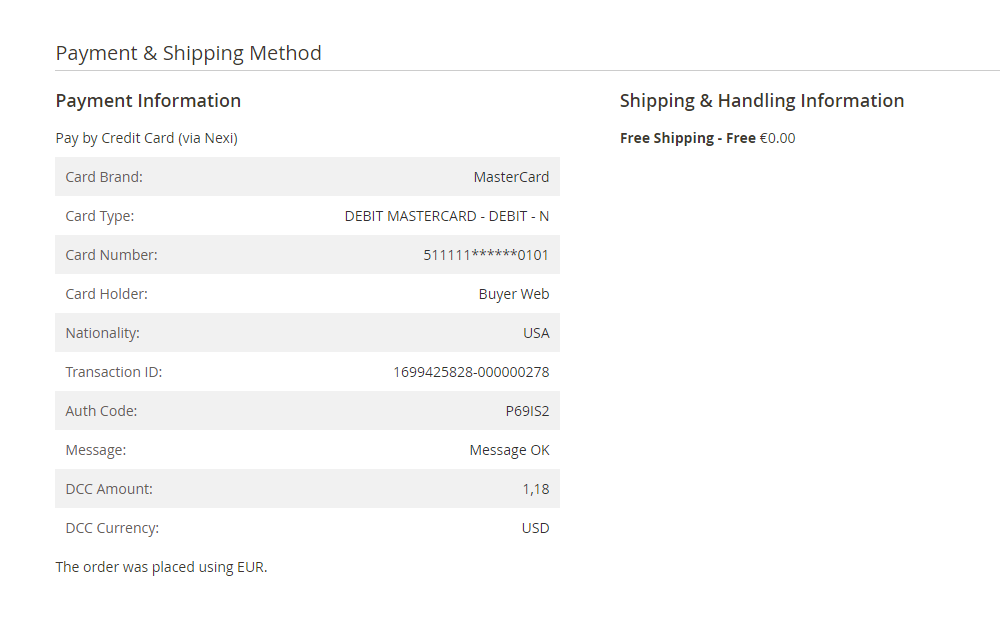Viewport: 1000px width, 628px height.
Task: Click the Auth Code row label
Action: 101,411
